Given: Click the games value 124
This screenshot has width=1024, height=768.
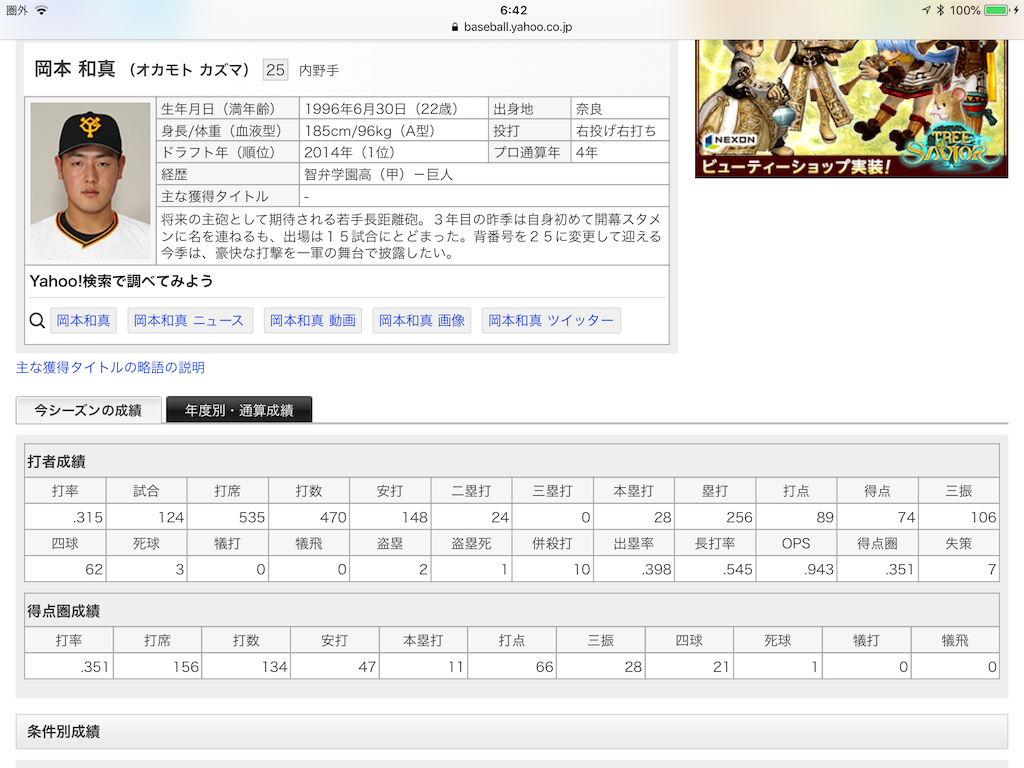Looking at the screenshot, I should click(x=171, y=517).
